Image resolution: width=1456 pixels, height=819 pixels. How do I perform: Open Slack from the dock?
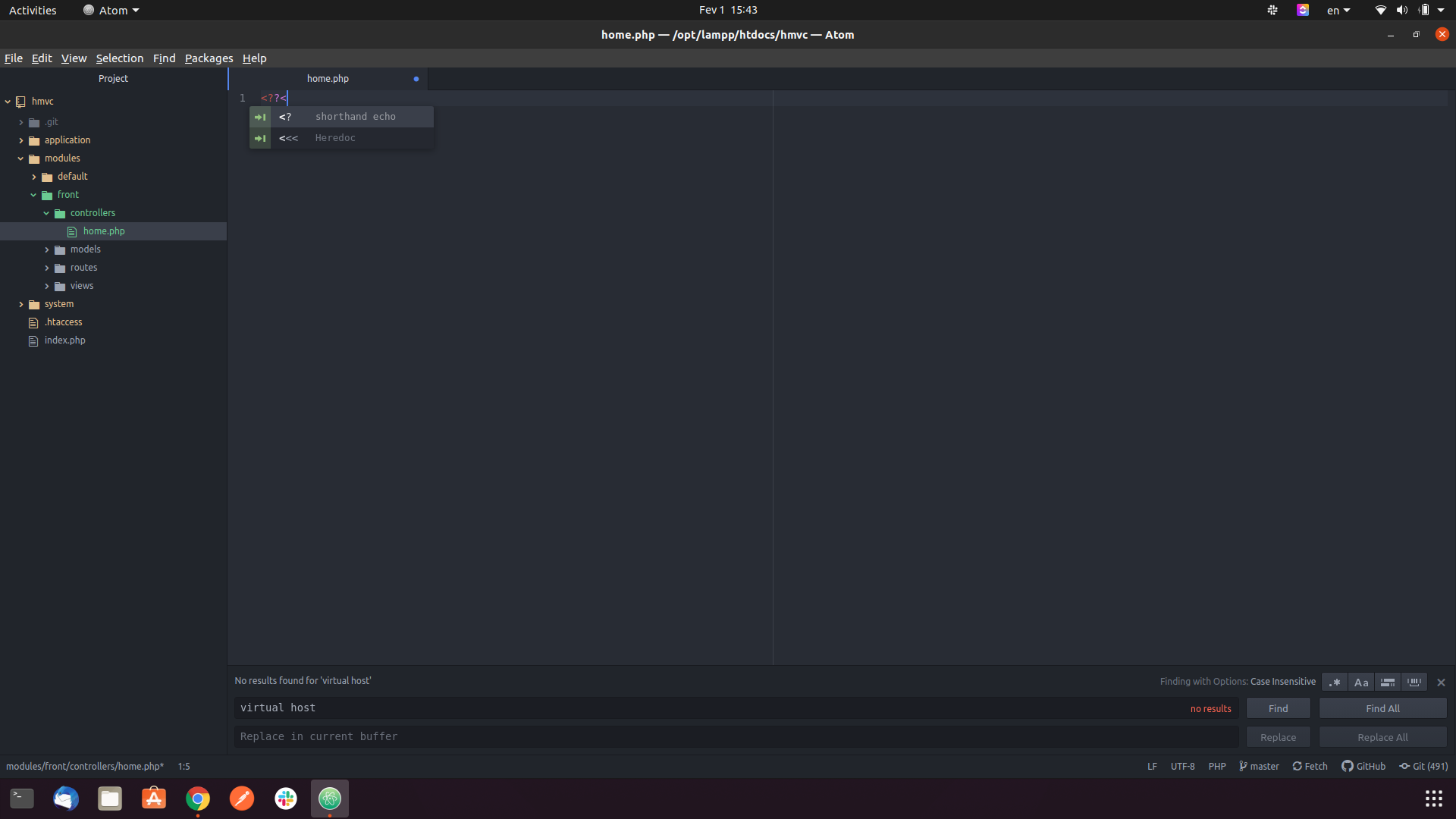(x=286, y=799)
